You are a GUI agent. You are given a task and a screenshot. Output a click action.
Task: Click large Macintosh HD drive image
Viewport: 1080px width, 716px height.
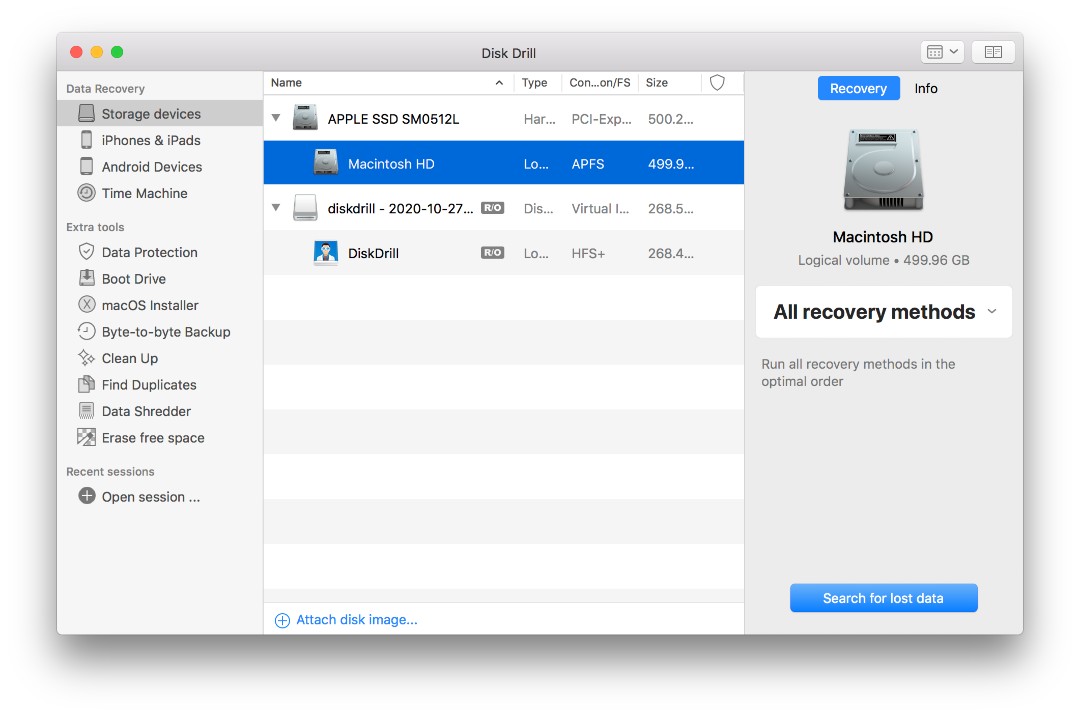coord(883,170)
